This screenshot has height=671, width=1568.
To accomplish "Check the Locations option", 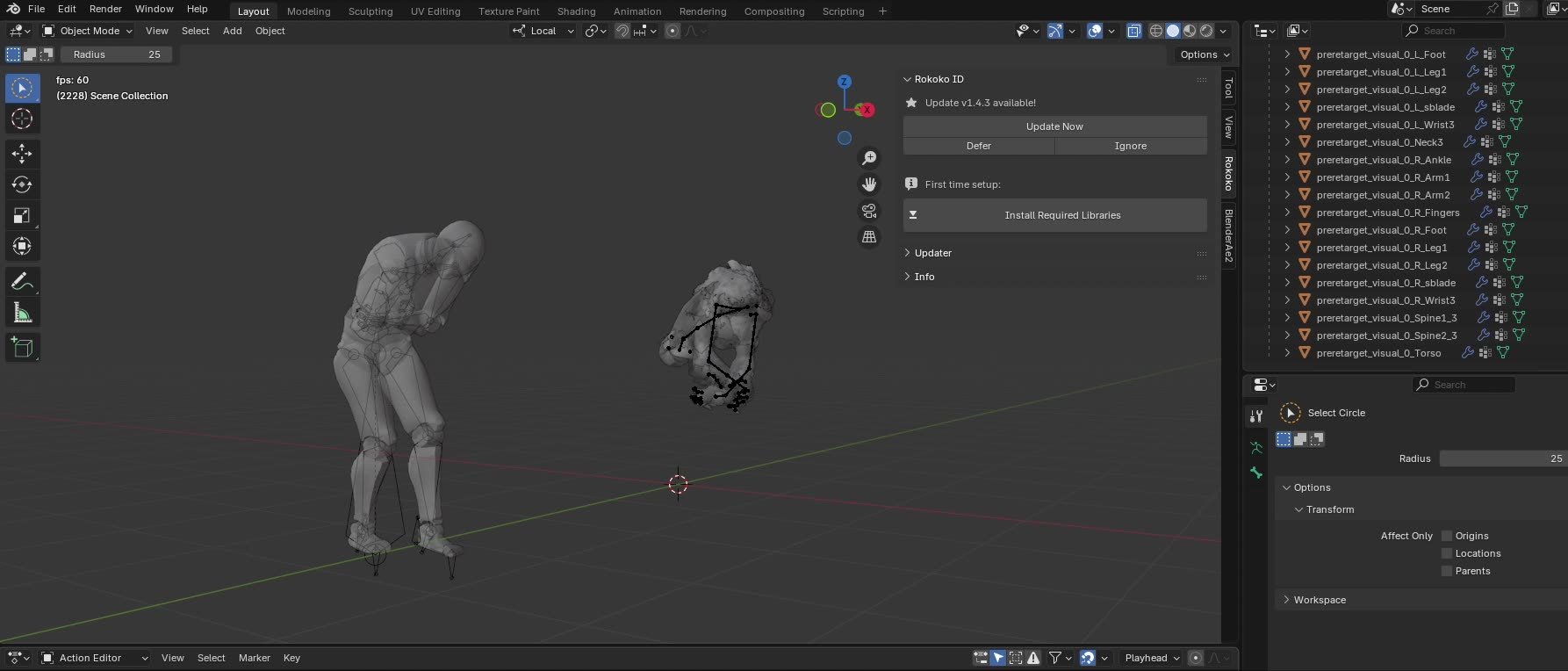I will [x=1447, y=553].
